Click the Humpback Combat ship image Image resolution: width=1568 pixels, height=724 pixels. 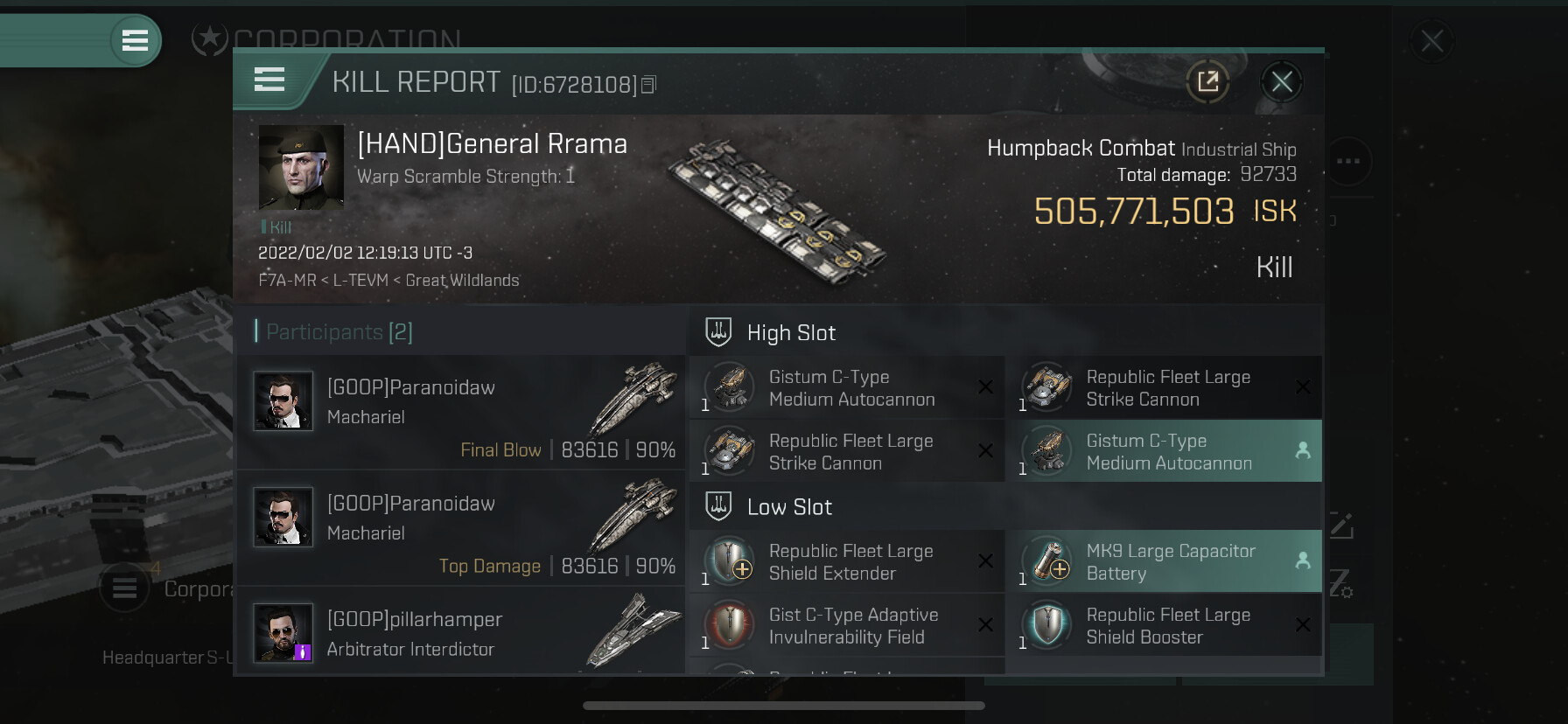tap(777, 213)
